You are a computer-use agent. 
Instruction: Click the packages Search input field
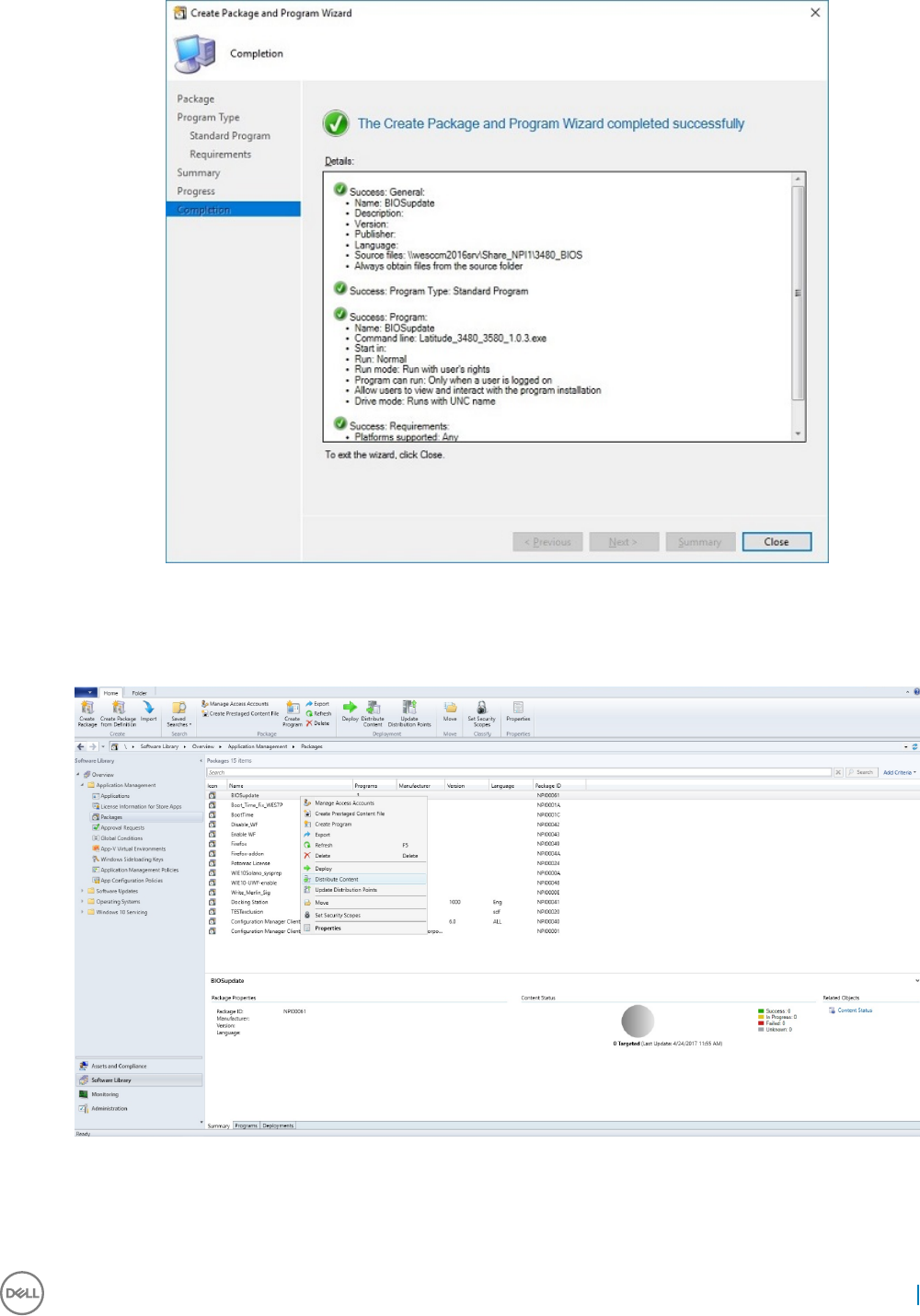pos(519,772)
